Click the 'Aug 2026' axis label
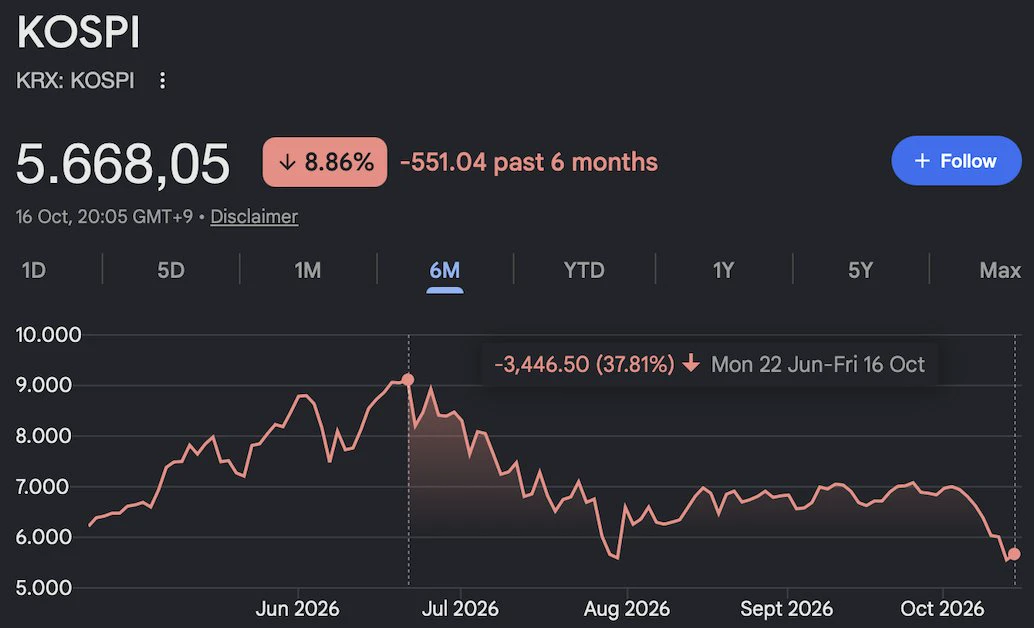Image resolution: width=1034 pixels, height=628 pixels. click(626, 608)
